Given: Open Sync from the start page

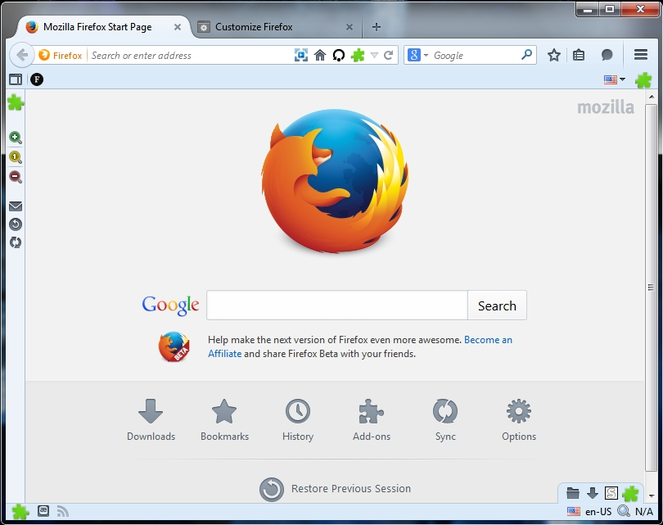Looking at the screenshot, I should [x=445, y=420].
